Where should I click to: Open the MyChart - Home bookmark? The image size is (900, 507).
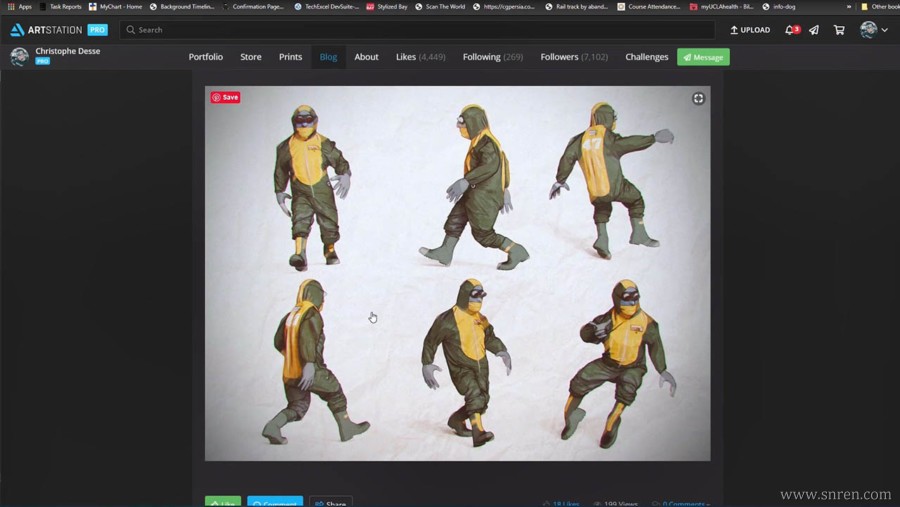(x=115, y=6)
